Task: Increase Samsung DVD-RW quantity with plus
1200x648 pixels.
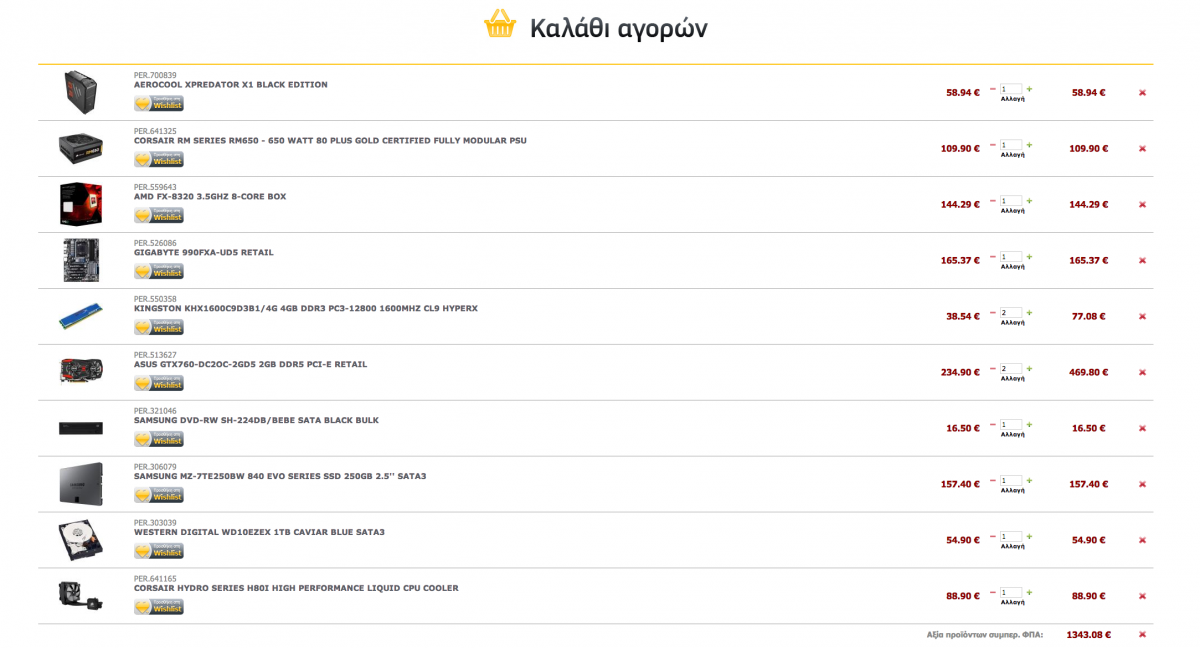Action: pyautogui.click(x=1029, y=425)
